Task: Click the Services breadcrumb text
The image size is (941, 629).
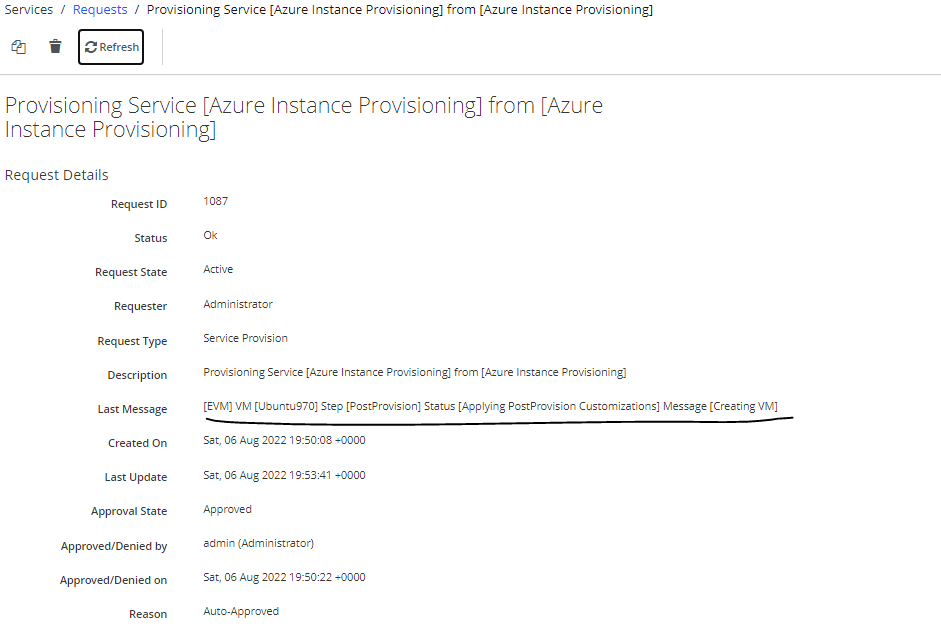Action: coord(29,10)
